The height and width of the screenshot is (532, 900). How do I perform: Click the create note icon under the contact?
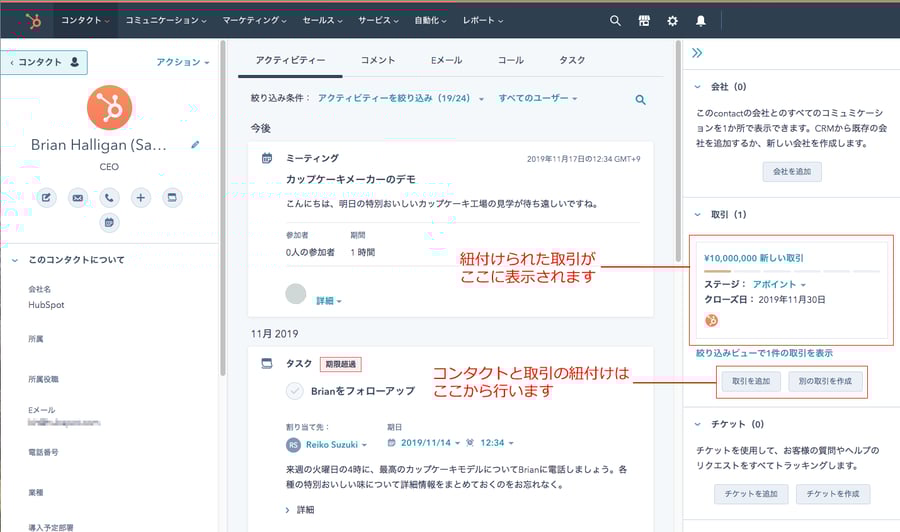pyautogui.click(x=46, y=198)
